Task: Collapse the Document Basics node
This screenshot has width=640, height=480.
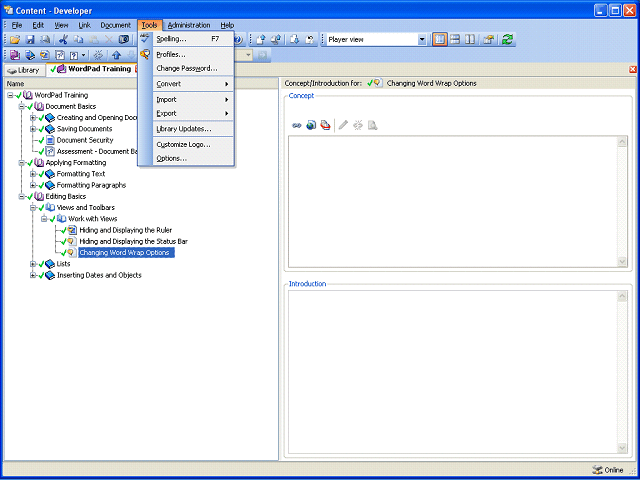Action: (x=22, y=107)
